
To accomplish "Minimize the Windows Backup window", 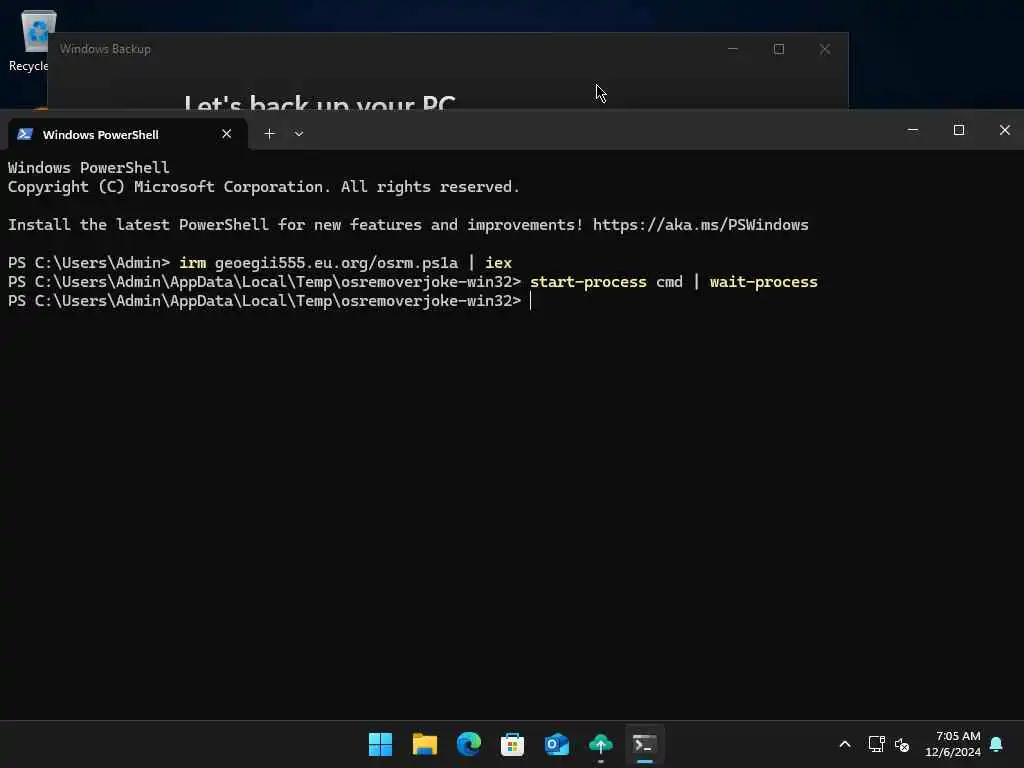I will pyautogui.click(x=733, y=49).
